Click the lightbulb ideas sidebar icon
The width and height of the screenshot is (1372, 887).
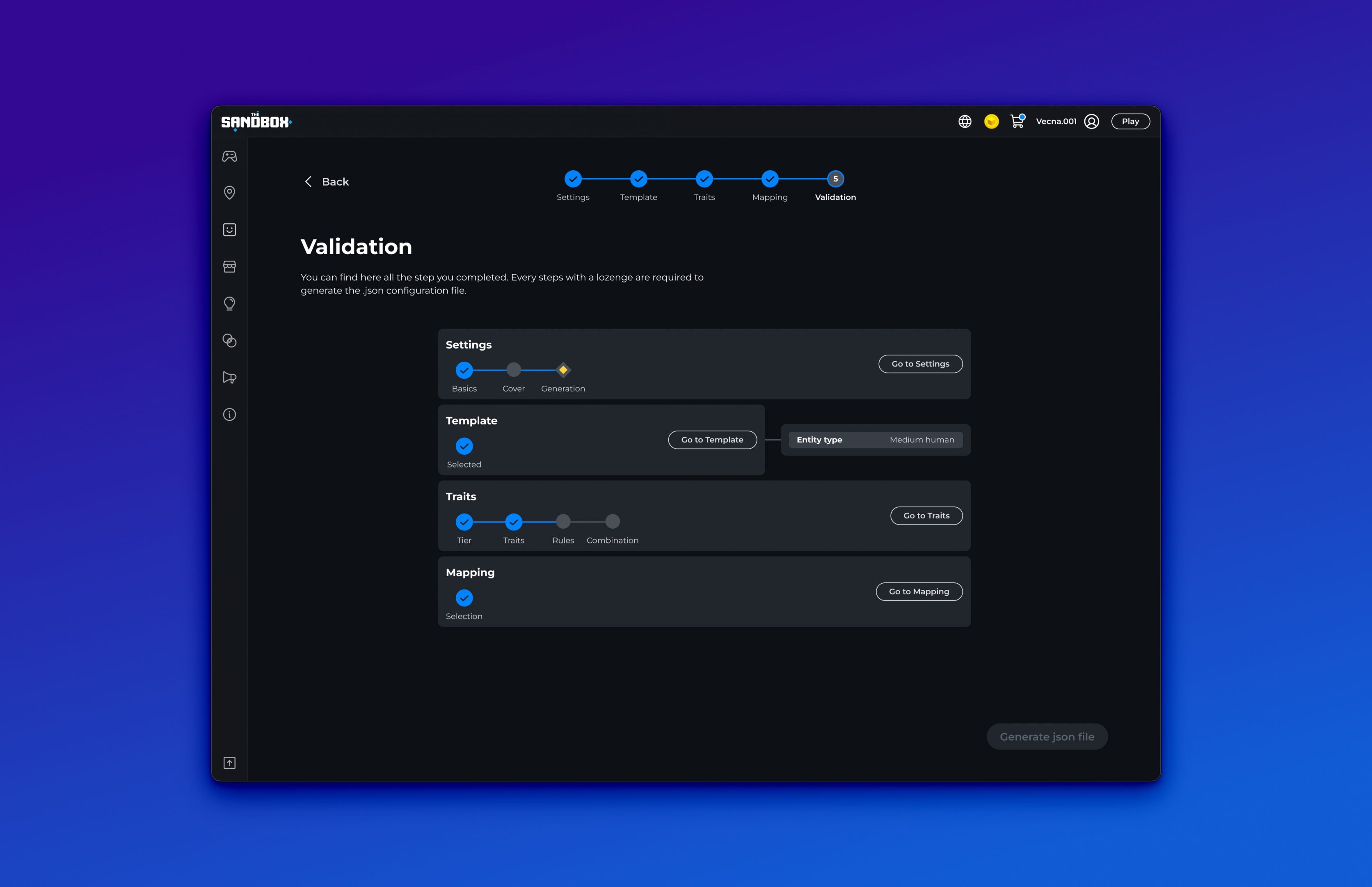pos(229,304)
